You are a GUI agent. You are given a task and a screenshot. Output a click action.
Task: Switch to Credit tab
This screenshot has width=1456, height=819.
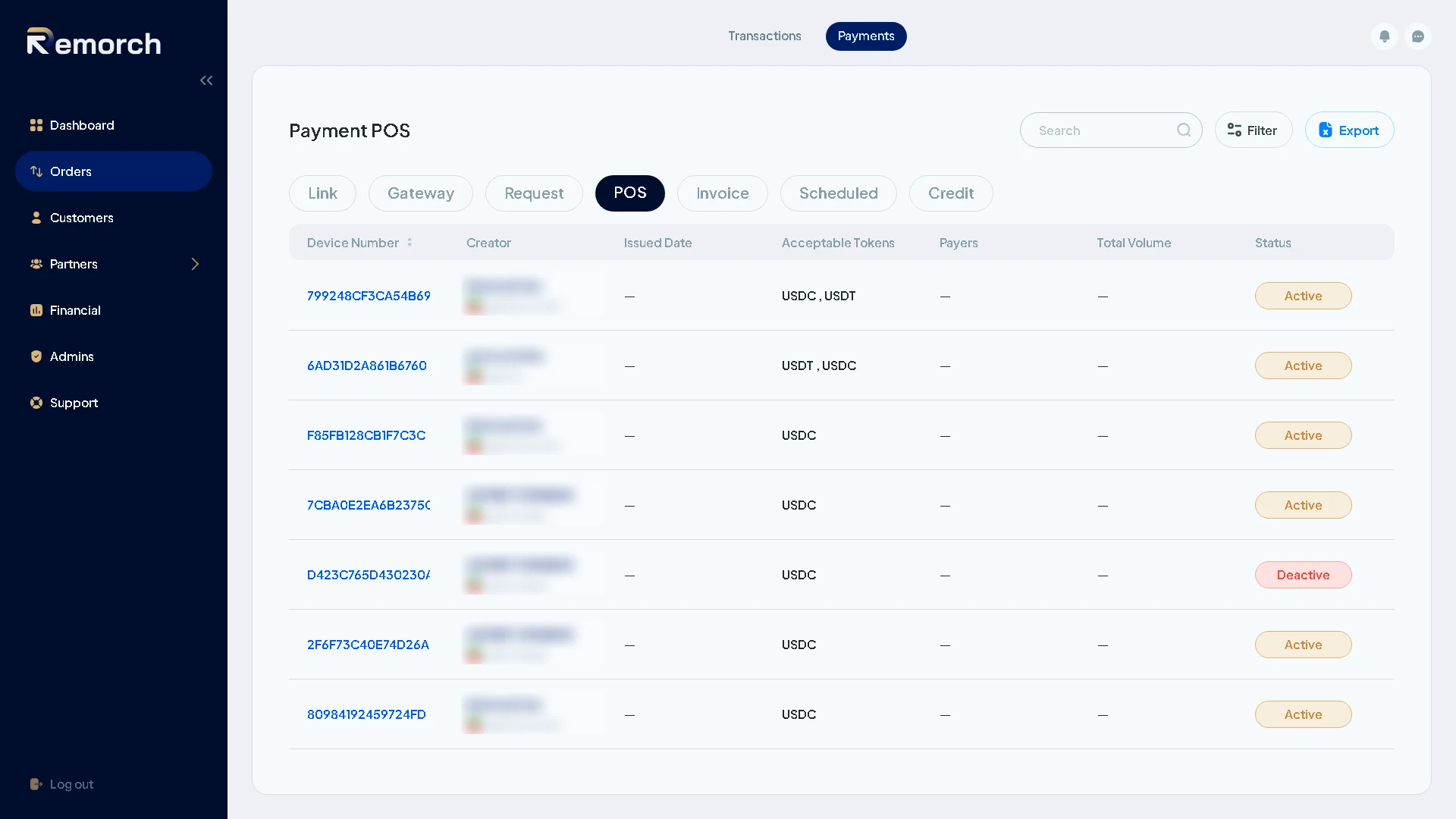[951, 193]
